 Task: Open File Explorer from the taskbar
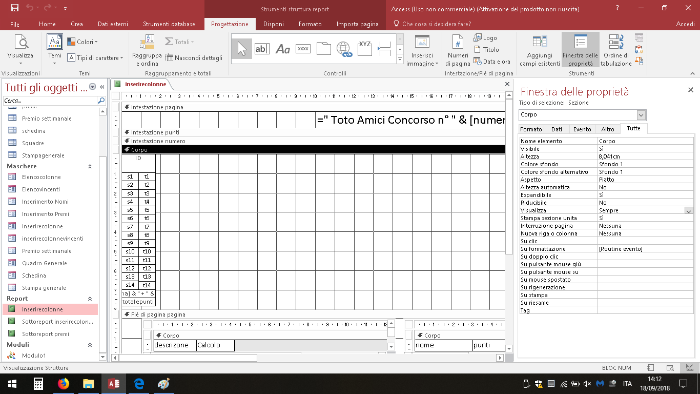tap(88, 384)
